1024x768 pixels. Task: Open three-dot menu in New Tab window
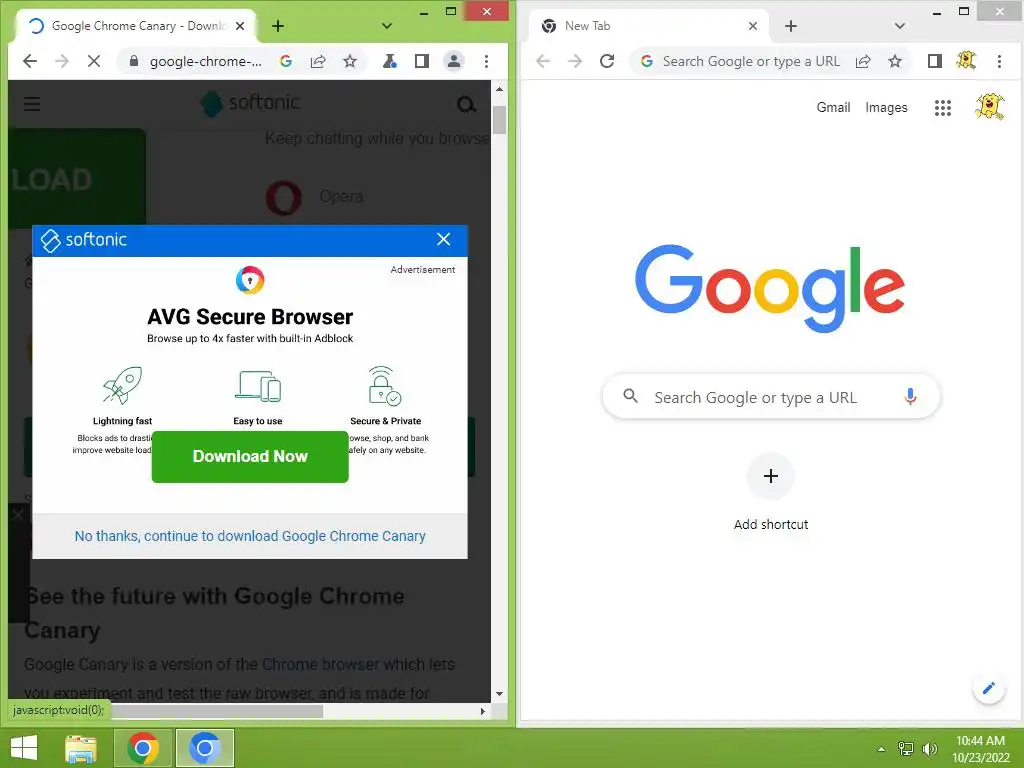999,61
